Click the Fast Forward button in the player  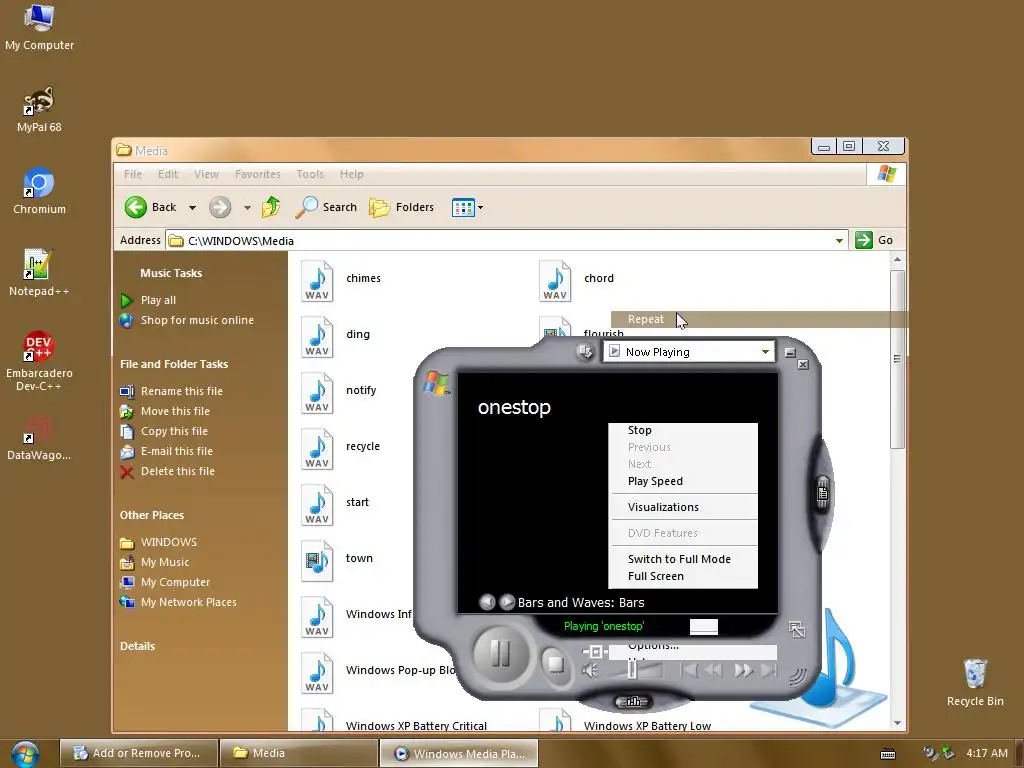tap(743, 671)
